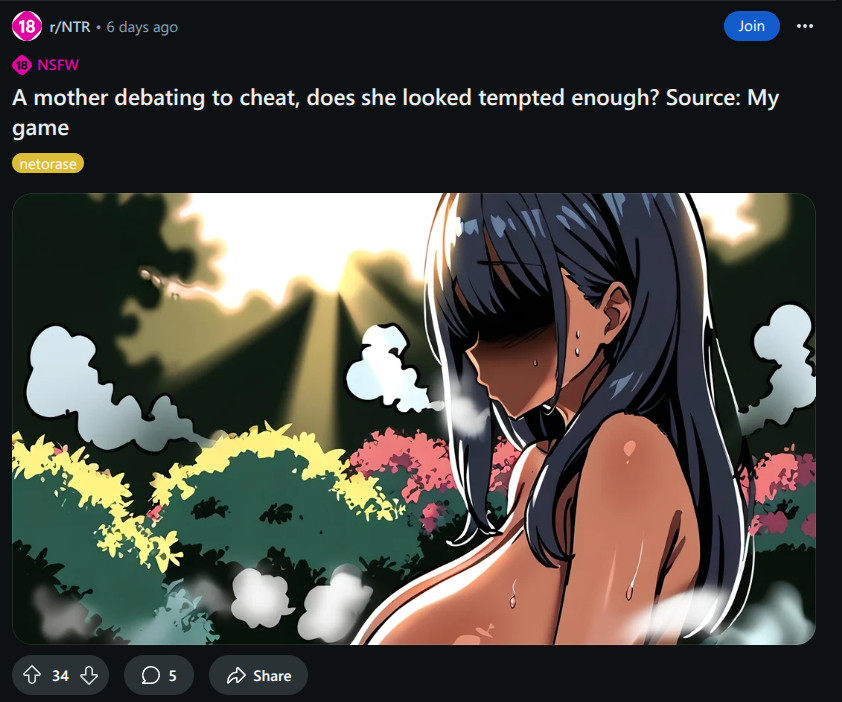Click the pink NSFW text label
Screen dimensions: 842x702
58,65
